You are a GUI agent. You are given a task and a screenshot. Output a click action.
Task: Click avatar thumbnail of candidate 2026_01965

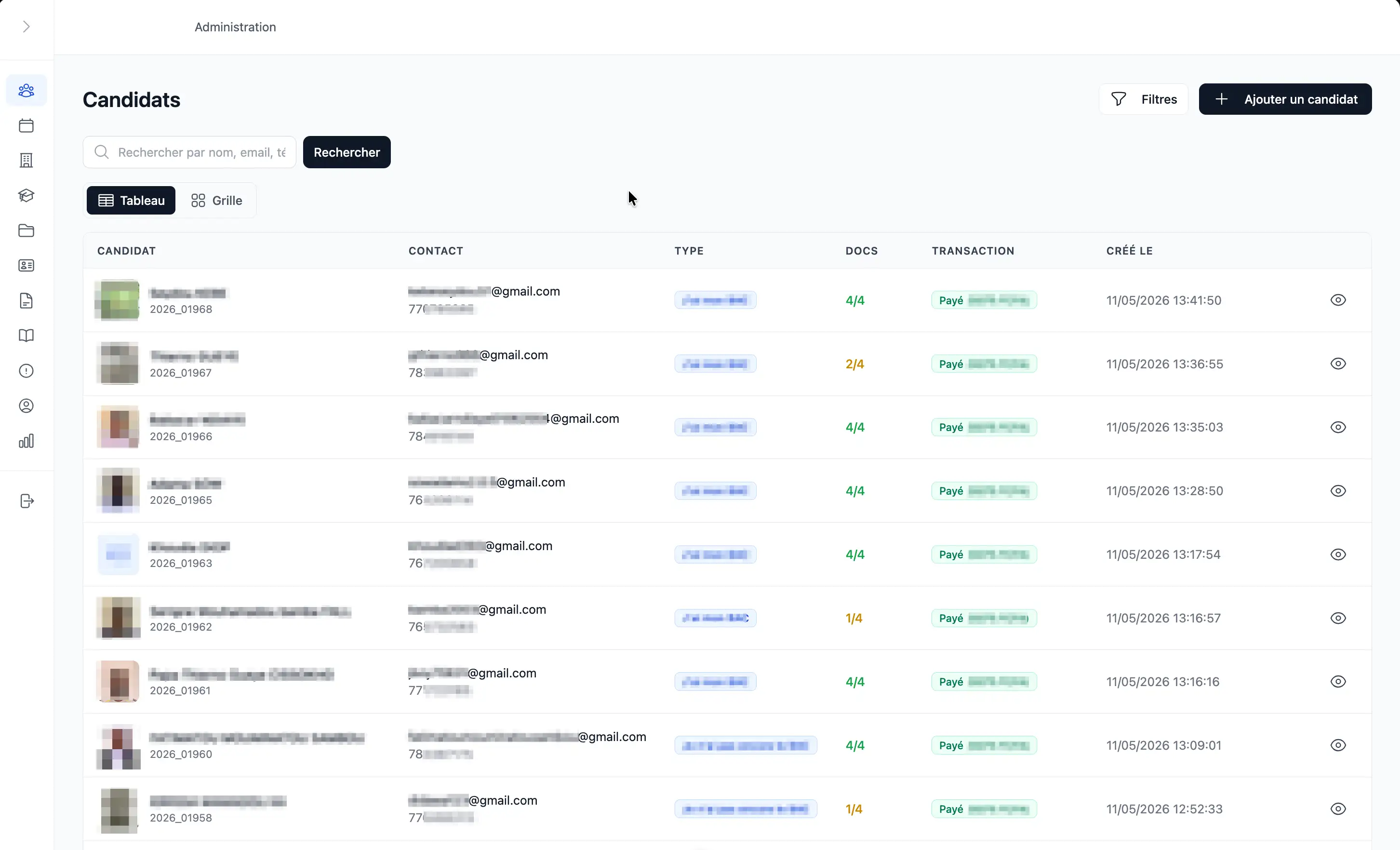pyautogui.click(x=118, y=491)
